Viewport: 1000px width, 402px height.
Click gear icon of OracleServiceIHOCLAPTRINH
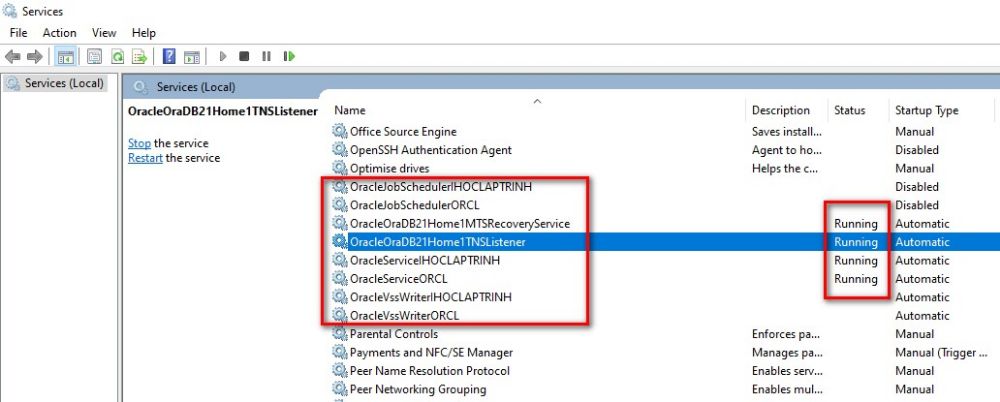pos(340,260)
